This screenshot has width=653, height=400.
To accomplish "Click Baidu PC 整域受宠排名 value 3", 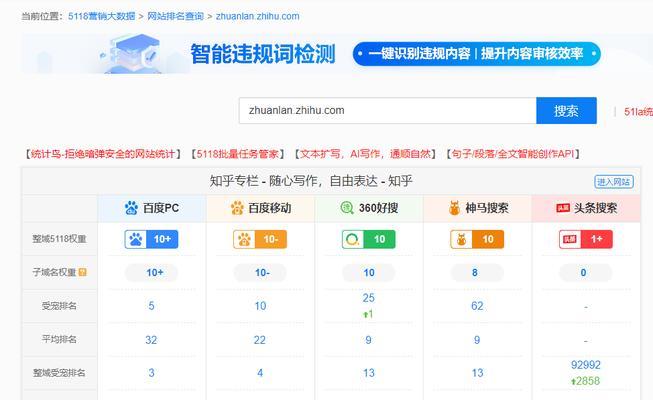I will tap(151, 373).
